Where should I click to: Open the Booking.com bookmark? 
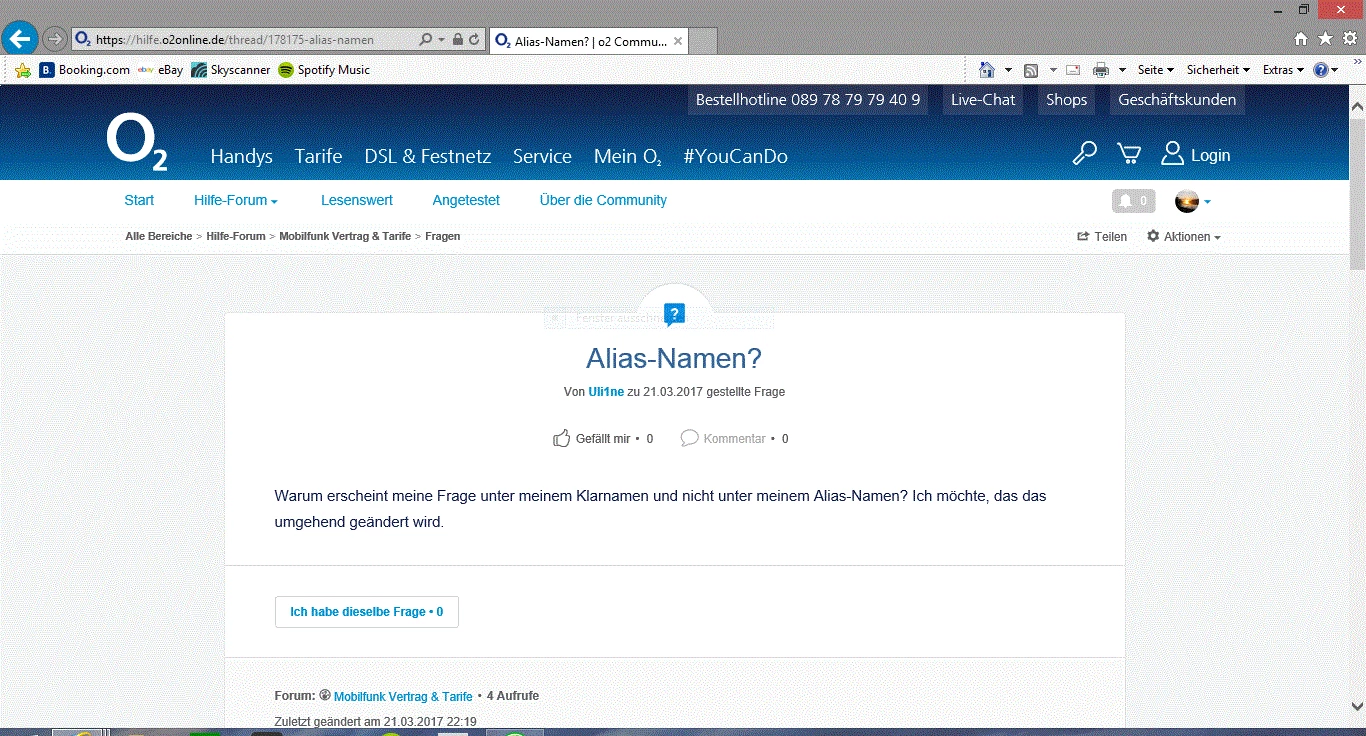[x=85, y=70]
